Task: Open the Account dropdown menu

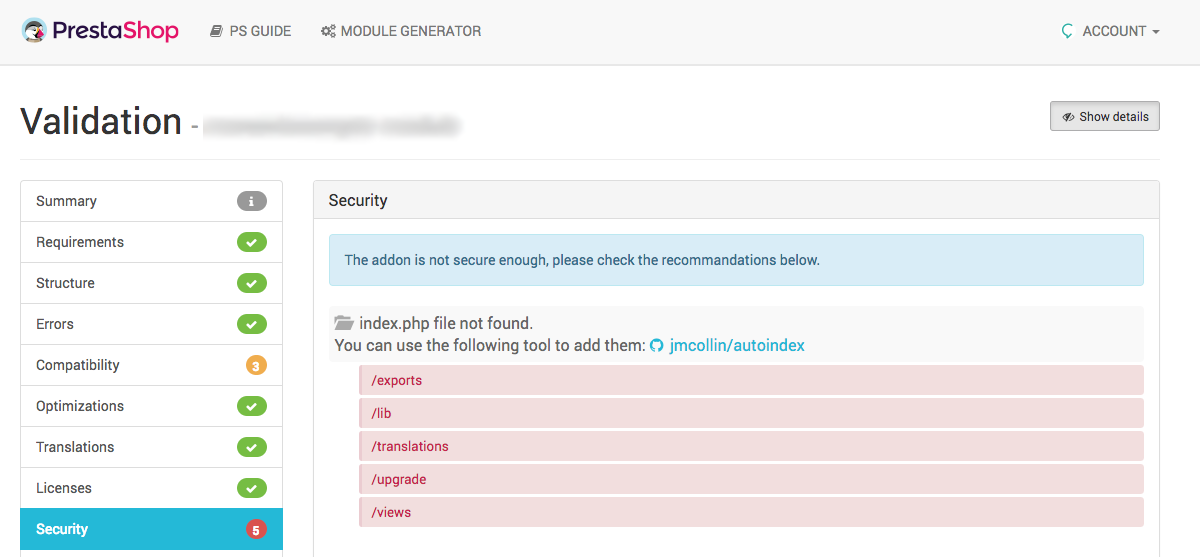Action: 1111,31
